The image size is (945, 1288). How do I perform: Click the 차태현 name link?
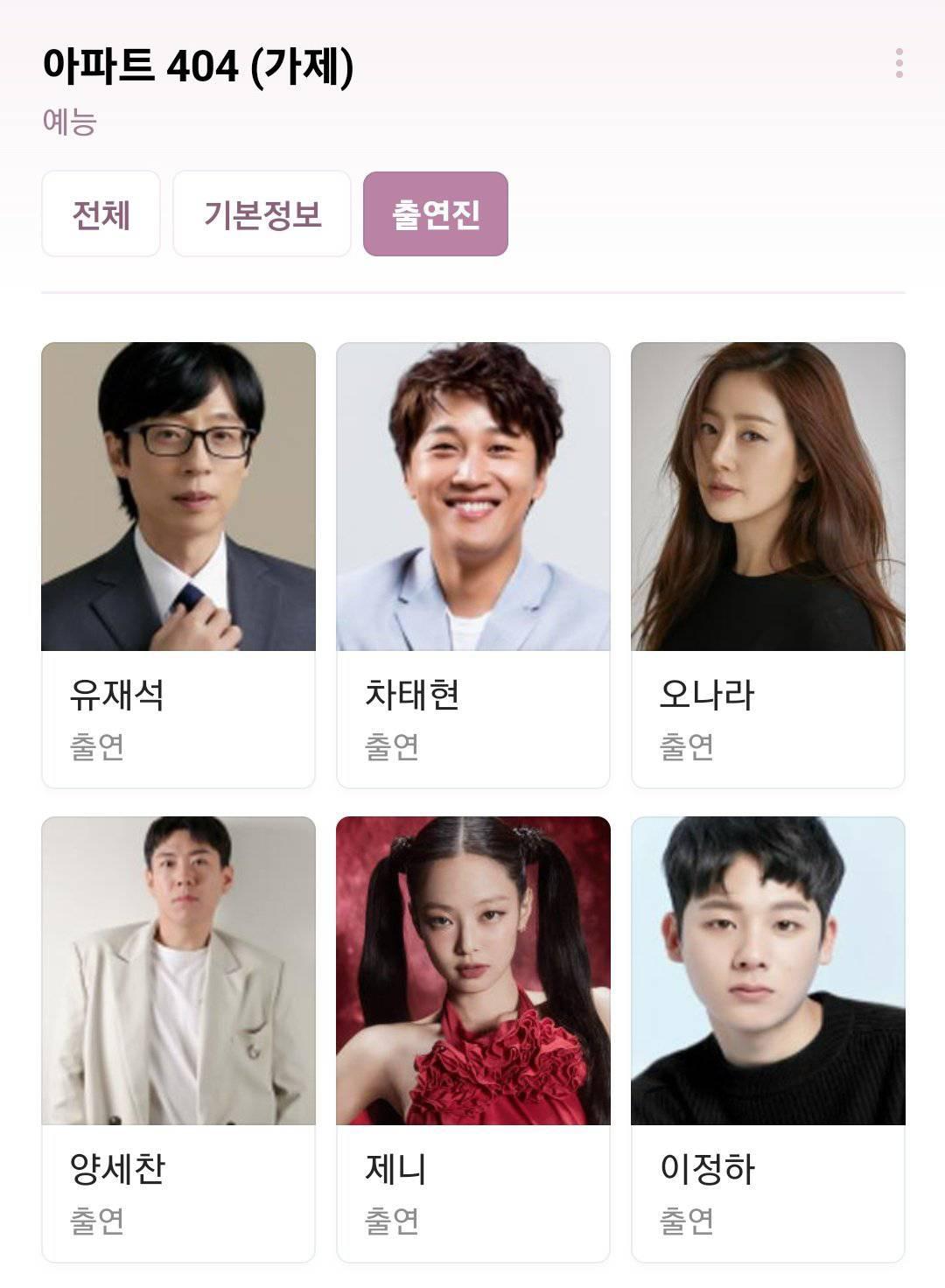[x=412, y=695]
